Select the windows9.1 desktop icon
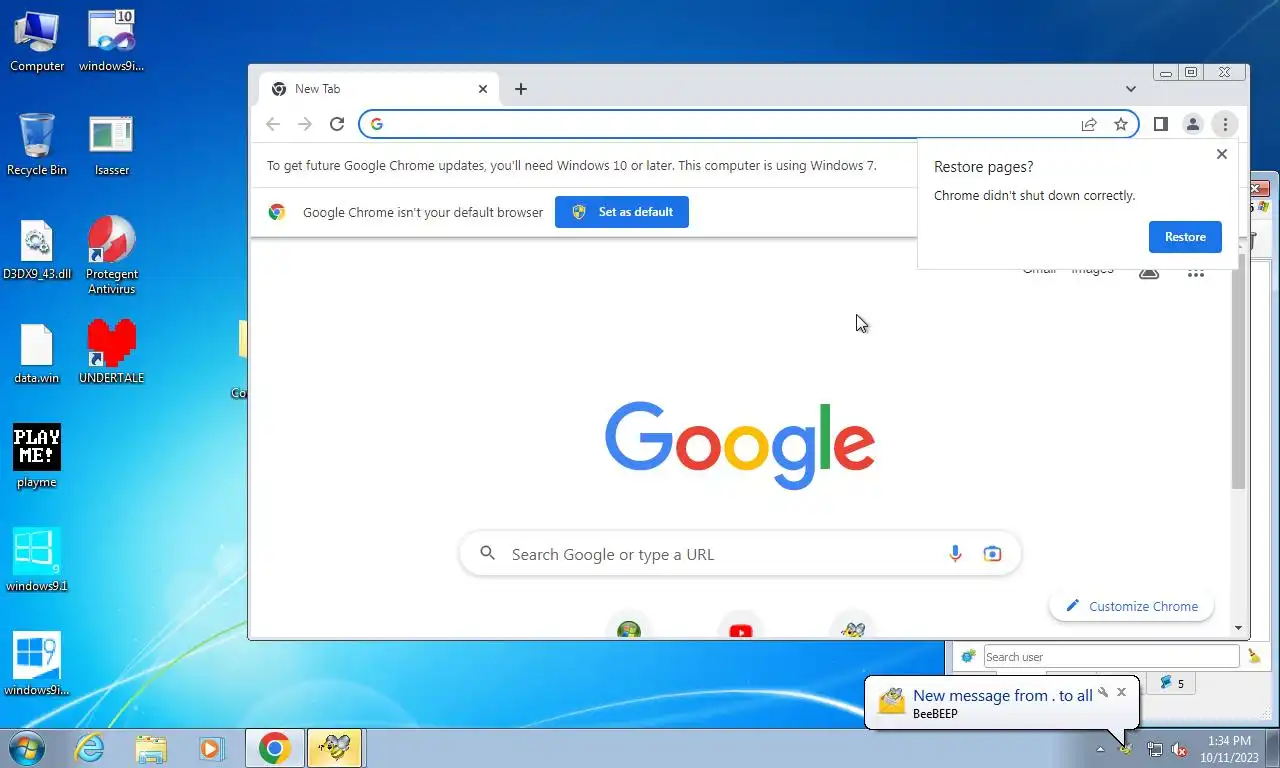This screenshot has height=768, width=1280. click(37, 559)
